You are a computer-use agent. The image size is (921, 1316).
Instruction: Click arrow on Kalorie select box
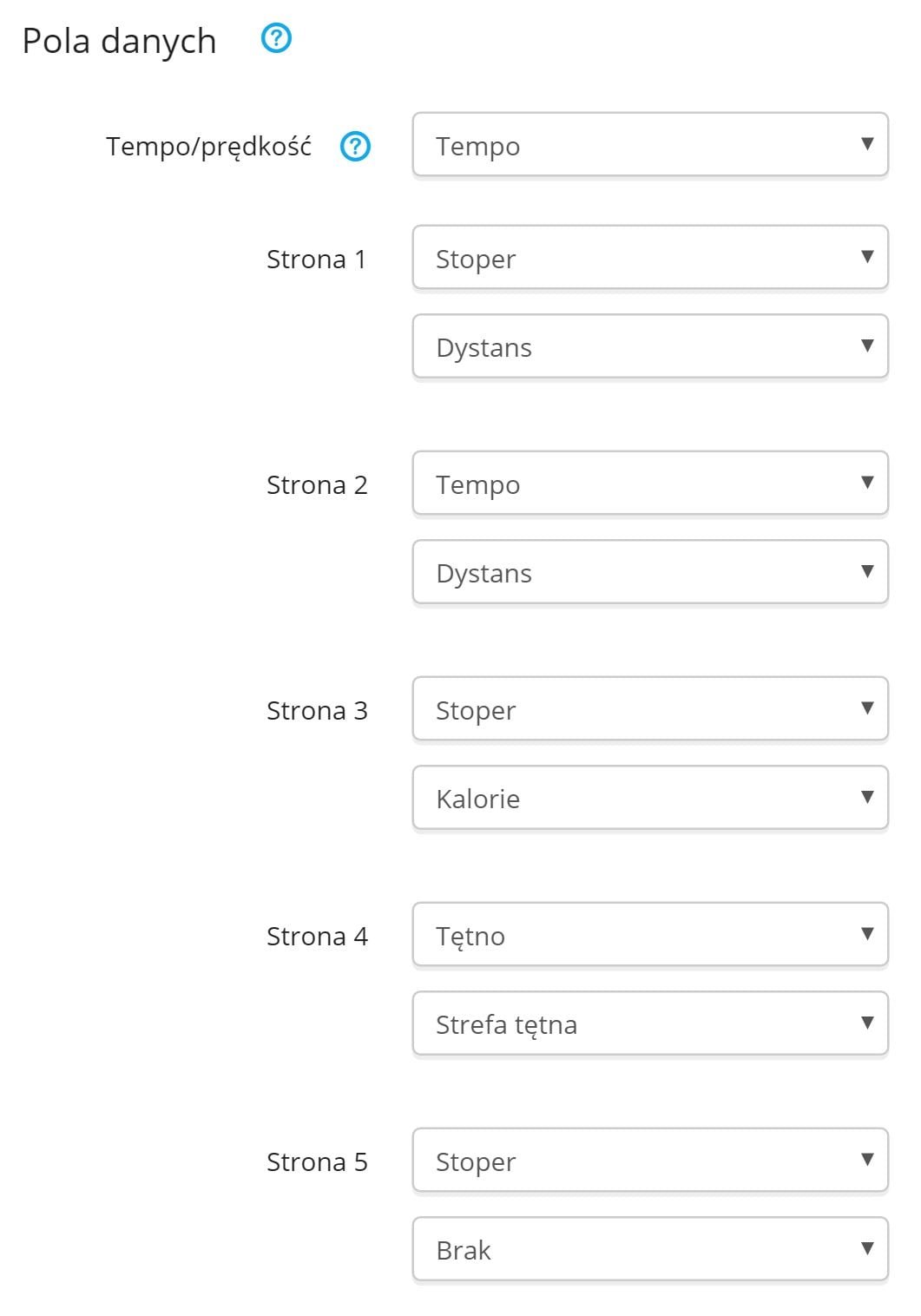(866, 797)
